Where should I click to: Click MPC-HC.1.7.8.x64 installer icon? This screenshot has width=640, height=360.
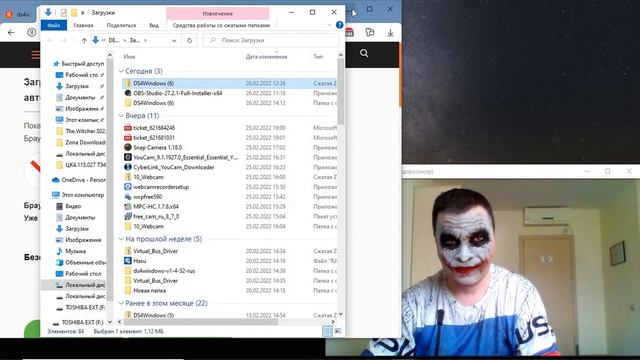coord(128,207)
